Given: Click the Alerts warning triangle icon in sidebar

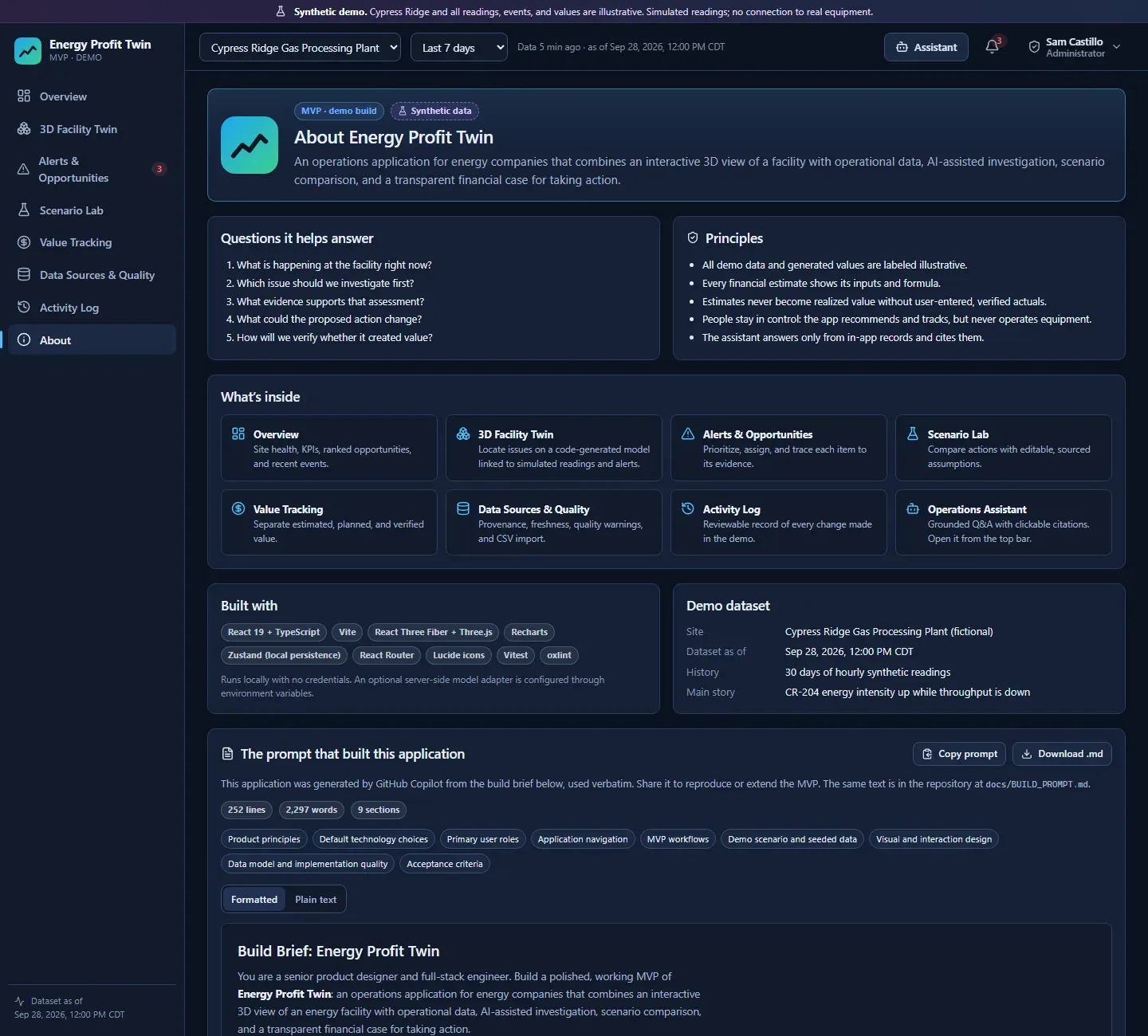Looking at the screenshot, I should (23, 169).
